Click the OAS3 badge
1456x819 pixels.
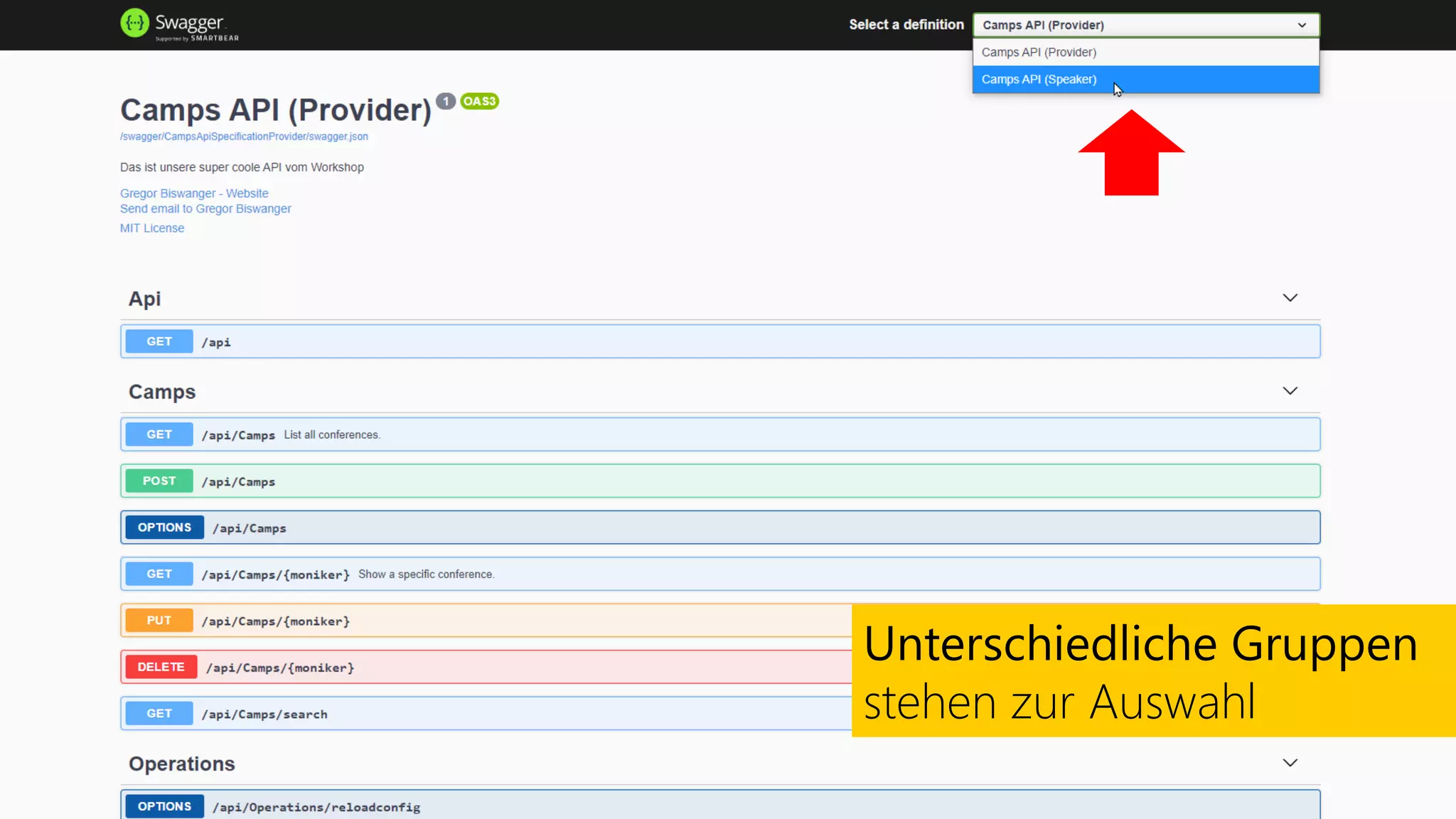479,101
